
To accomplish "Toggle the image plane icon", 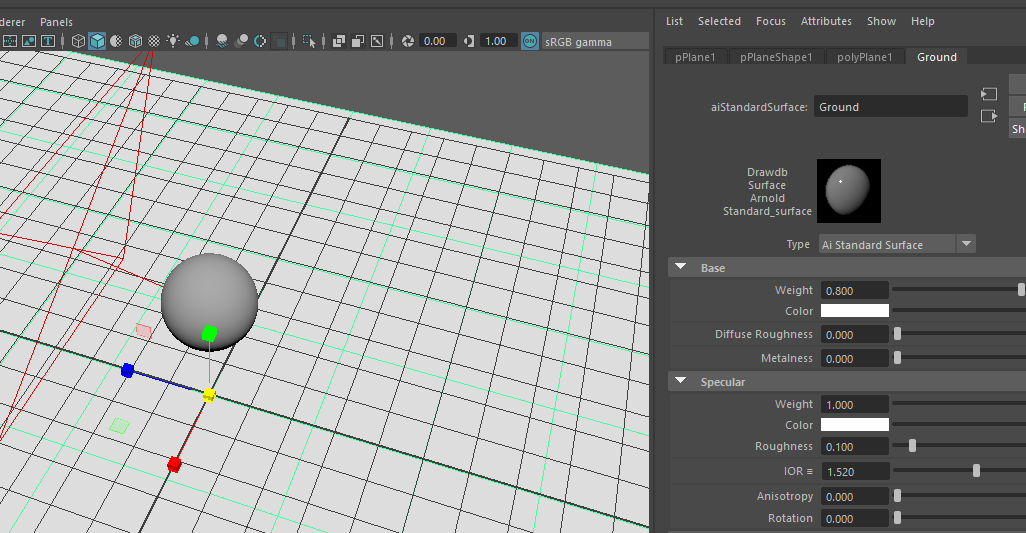I will [29, 41].
